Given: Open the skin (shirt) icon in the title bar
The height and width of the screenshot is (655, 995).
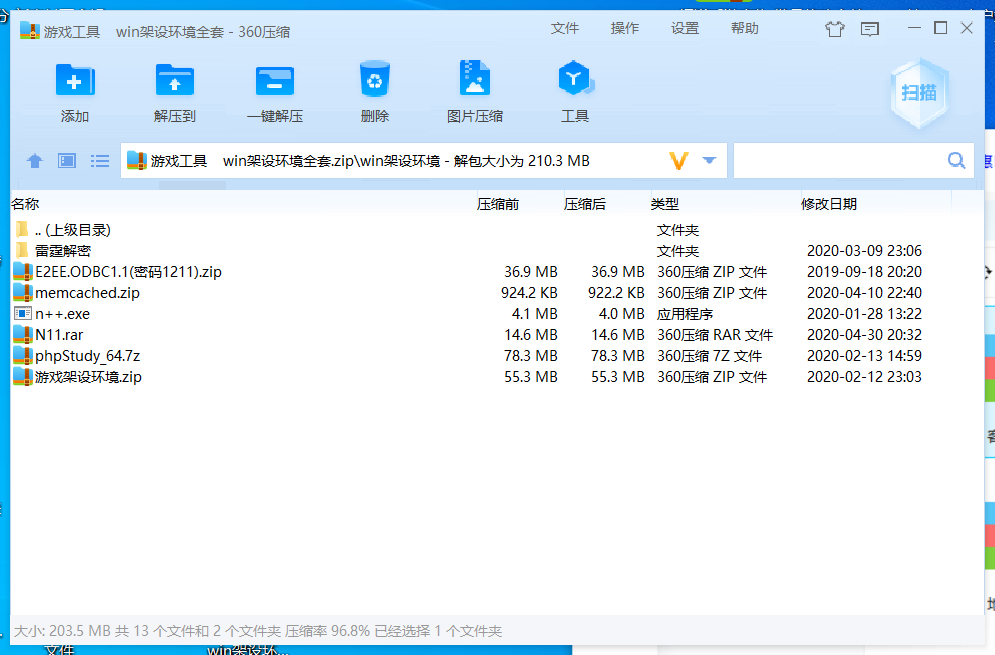Looking at the screenshot, I should (834, 29).
